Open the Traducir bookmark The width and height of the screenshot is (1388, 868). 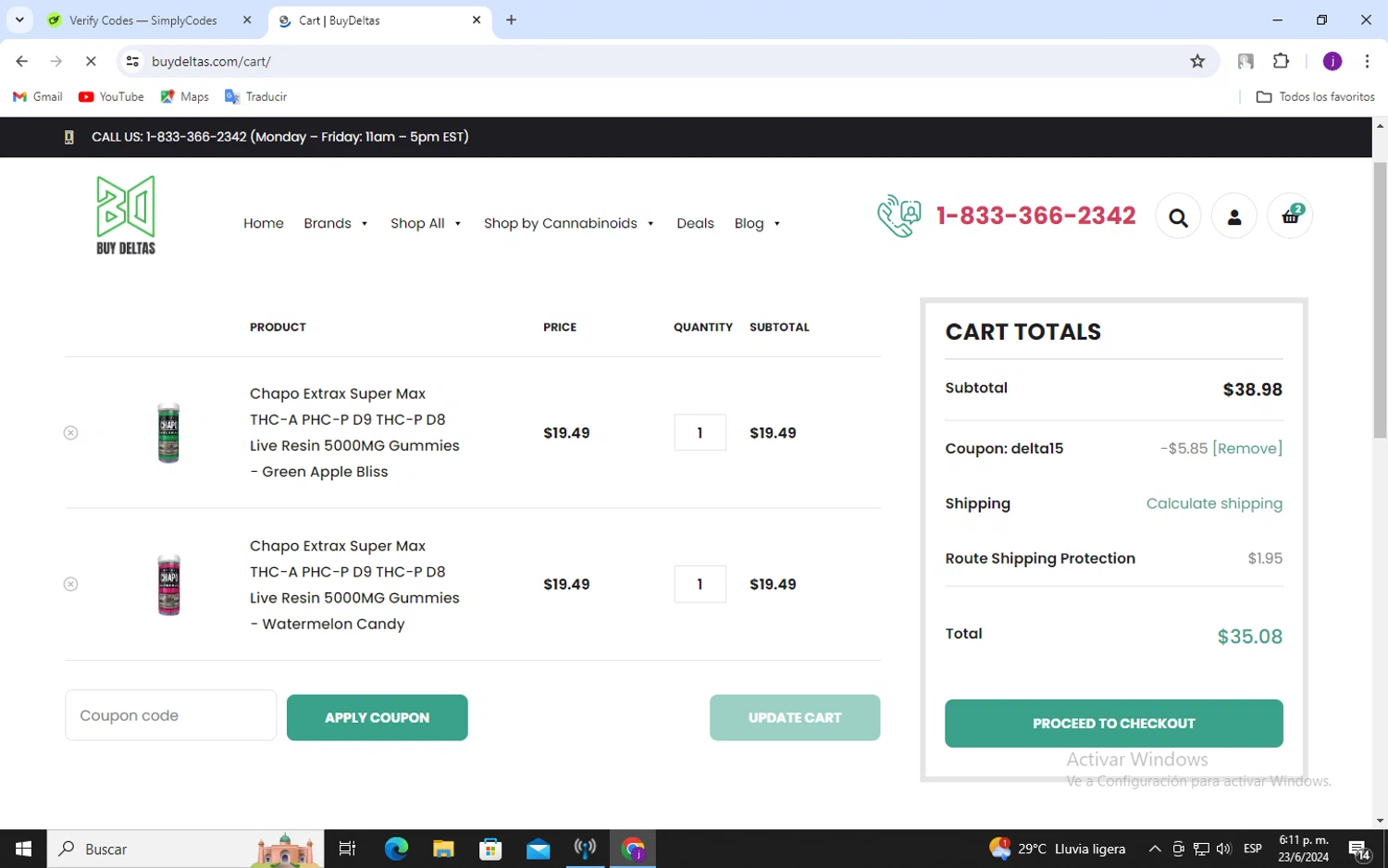tap(255, 96)
